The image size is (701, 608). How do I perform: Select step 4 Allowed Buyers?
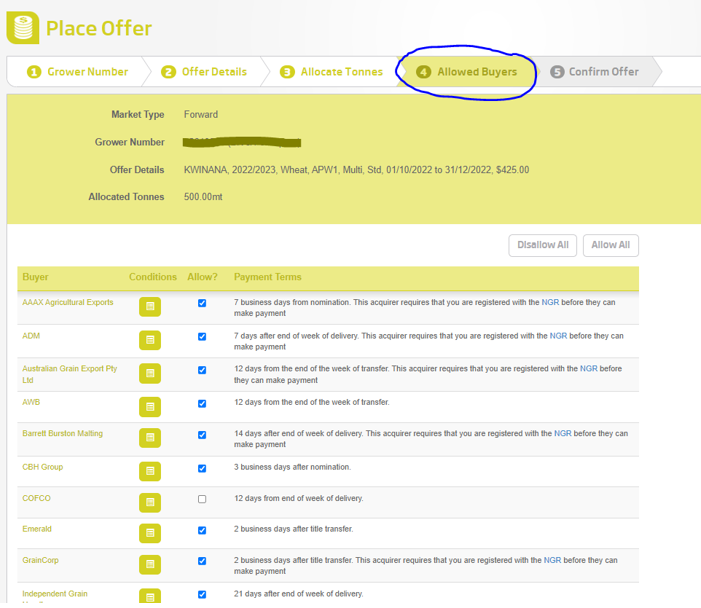(x=466, y=72)
